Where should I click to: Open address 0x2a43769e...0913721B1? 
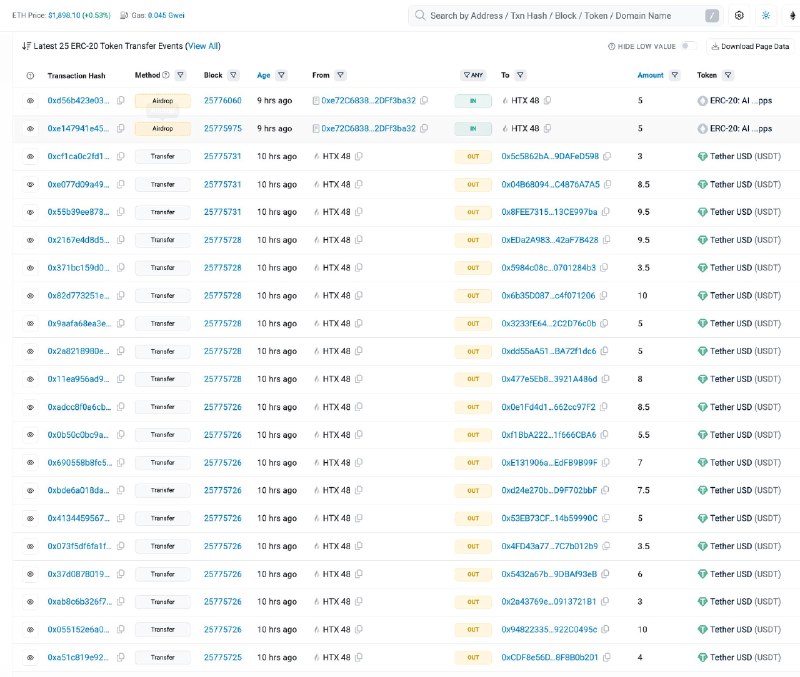(x=548, y=601)
